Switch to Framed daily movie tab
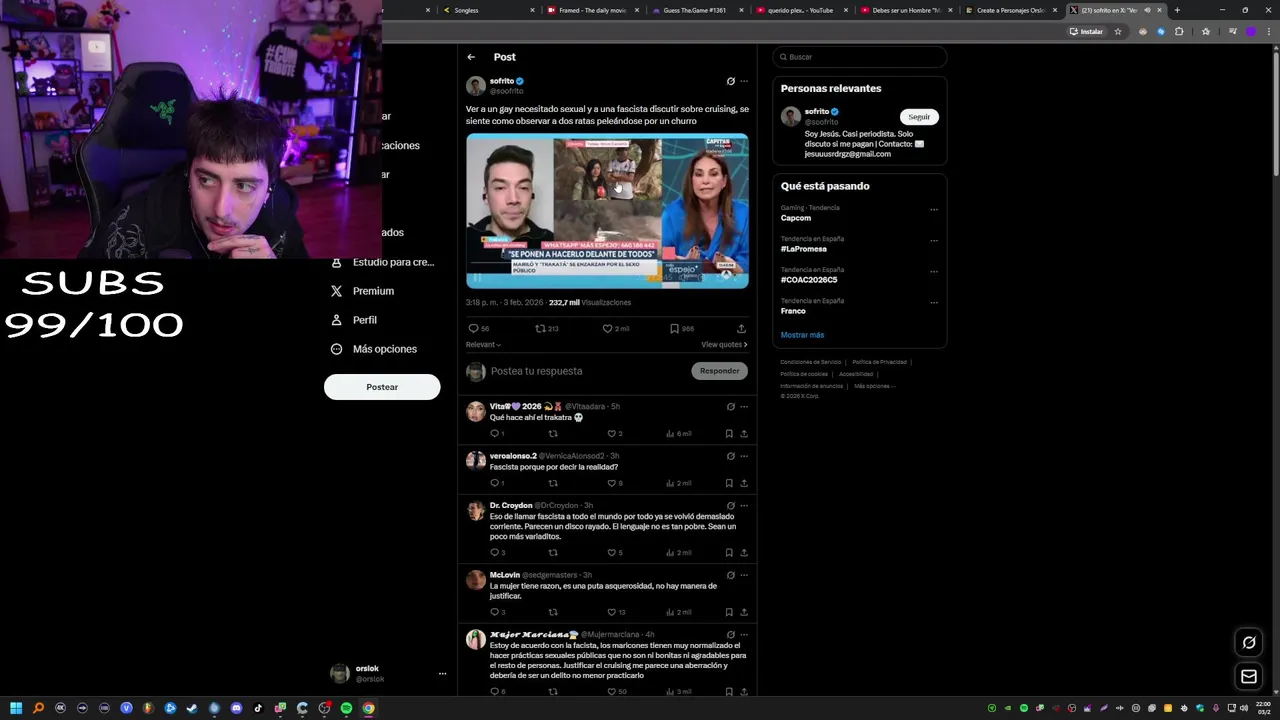The height and width of the screenshot is (720, 1280). pyautogui.click(x=595, y=10)
